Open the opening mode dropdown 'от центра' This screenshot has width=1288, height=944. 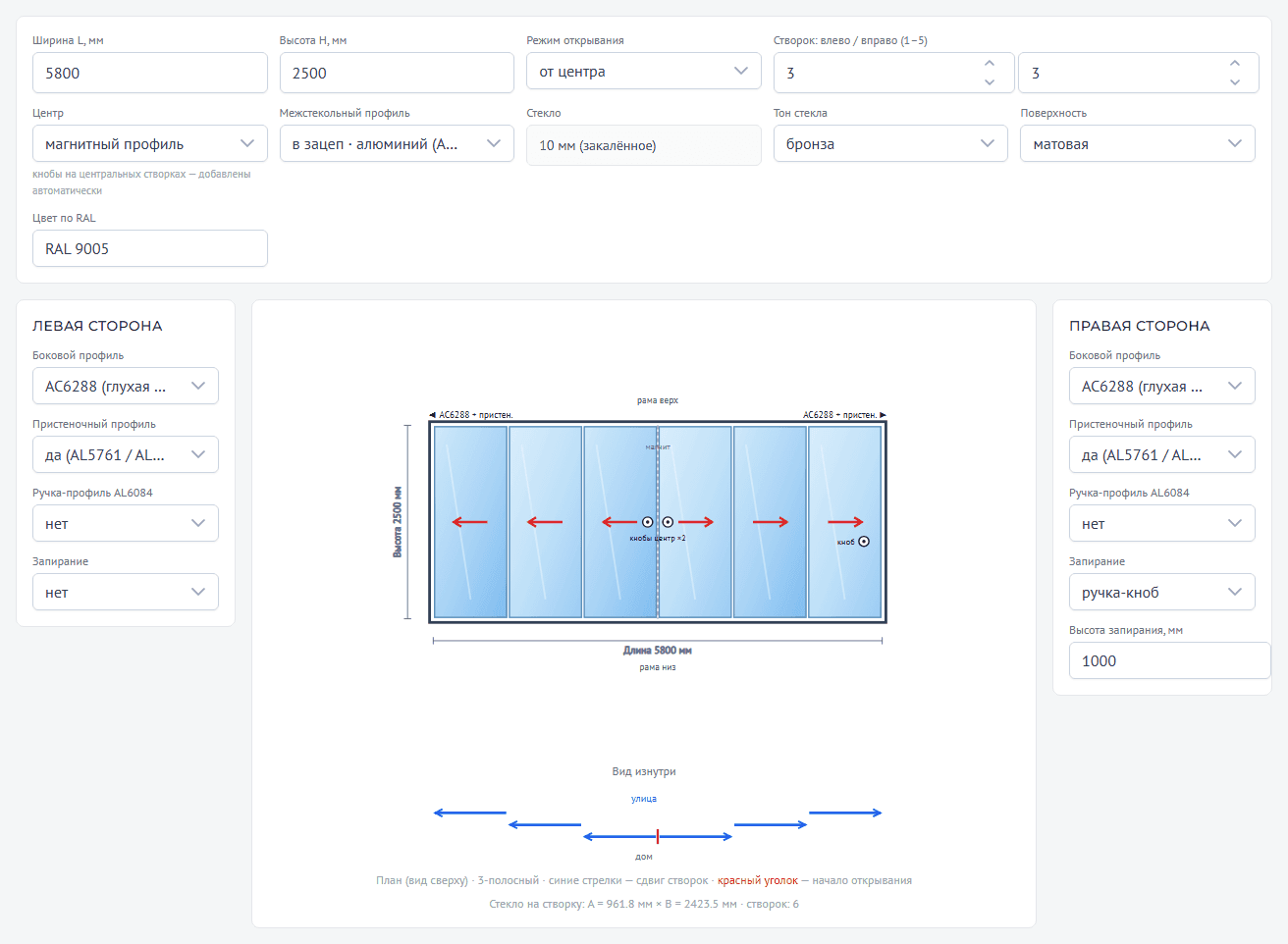(x=643, y=71)
